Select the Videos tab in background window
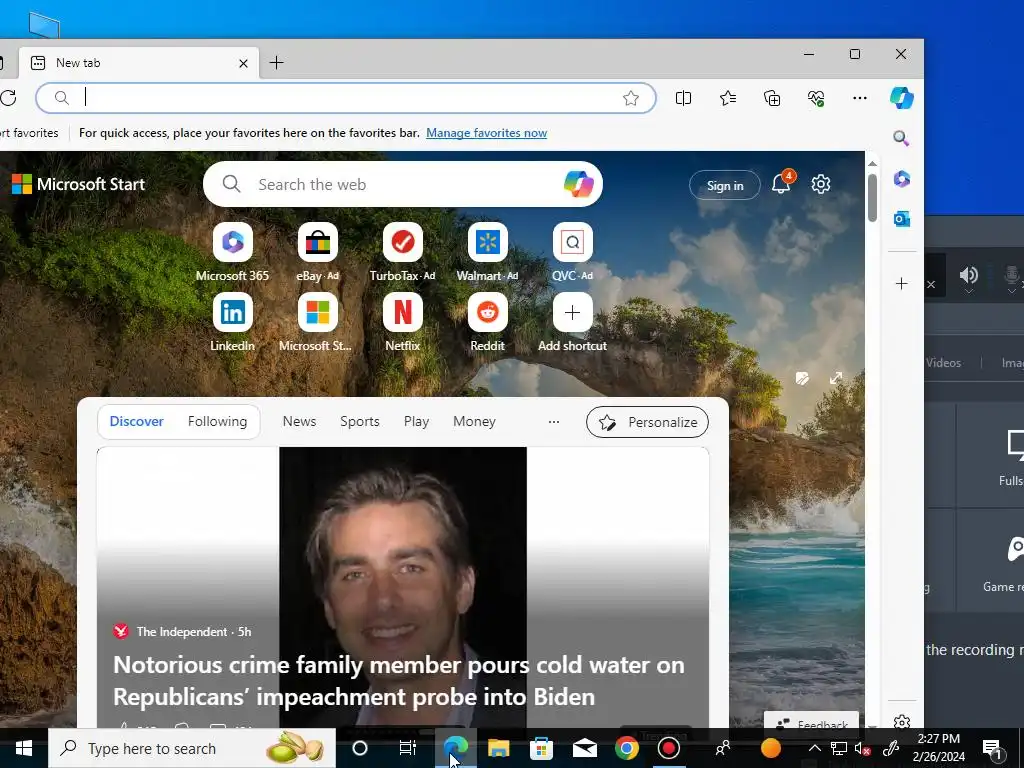The width and height of the screenshot is (1024, 768). click(x=943, y=362)
